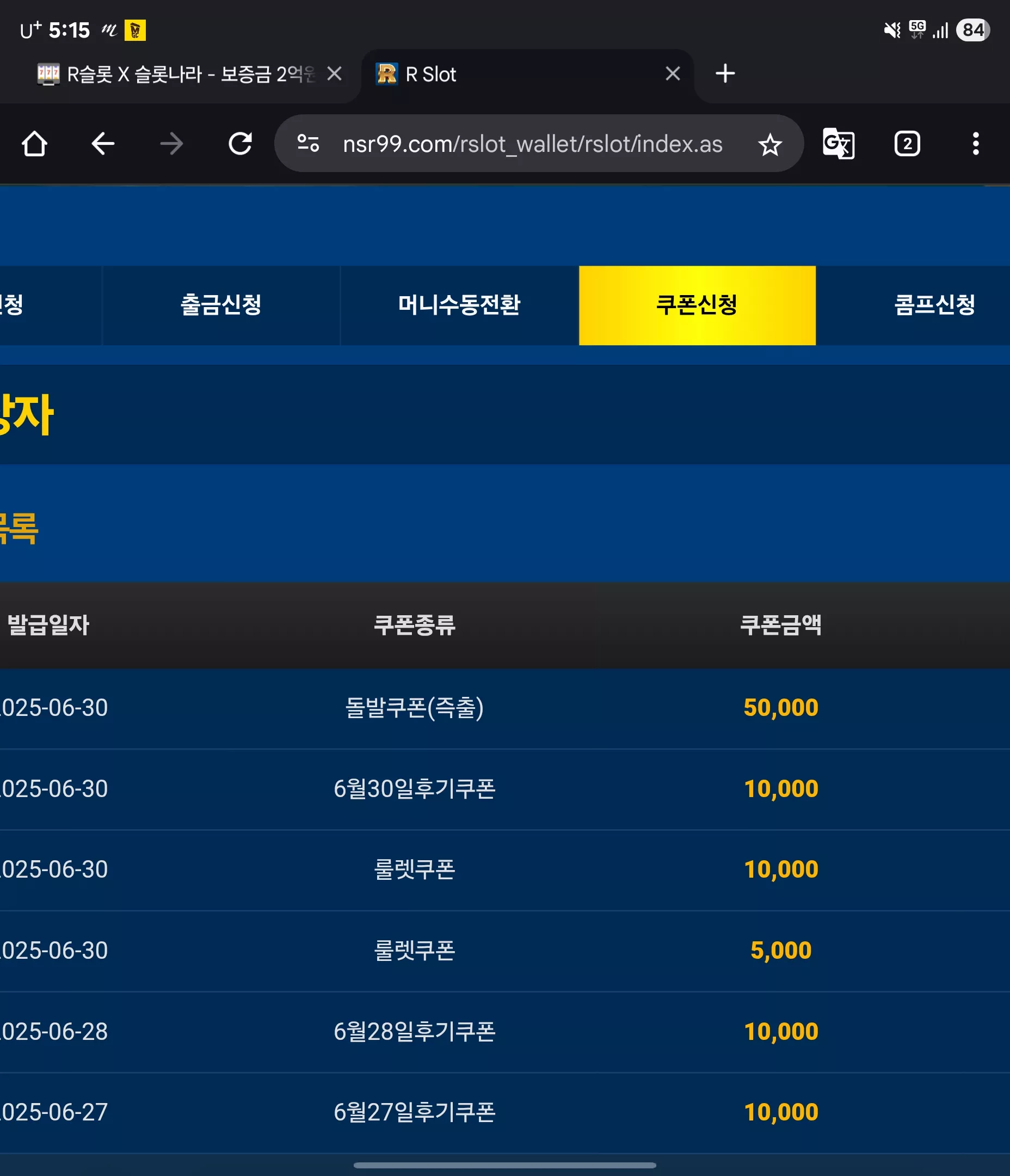
Task: Open site settings icon in address bar
Action: click(x=308, y=143)
